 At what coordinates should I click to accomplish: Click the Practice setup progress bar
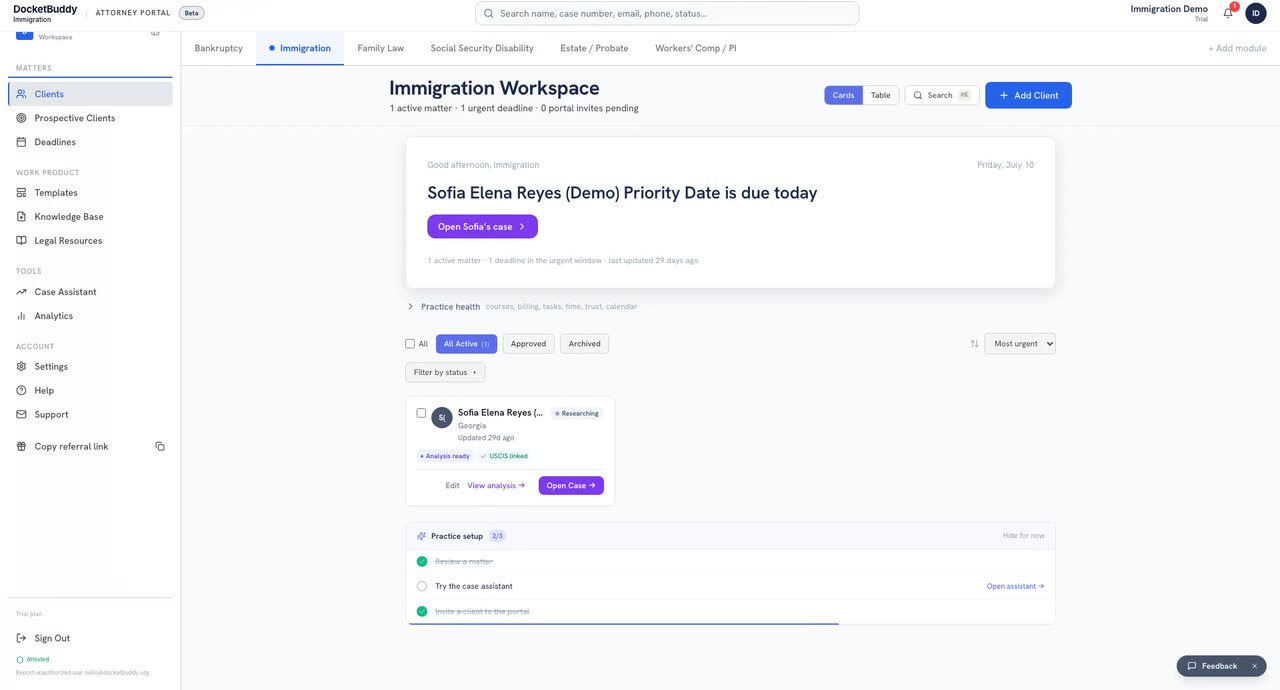tap(730, 623)
